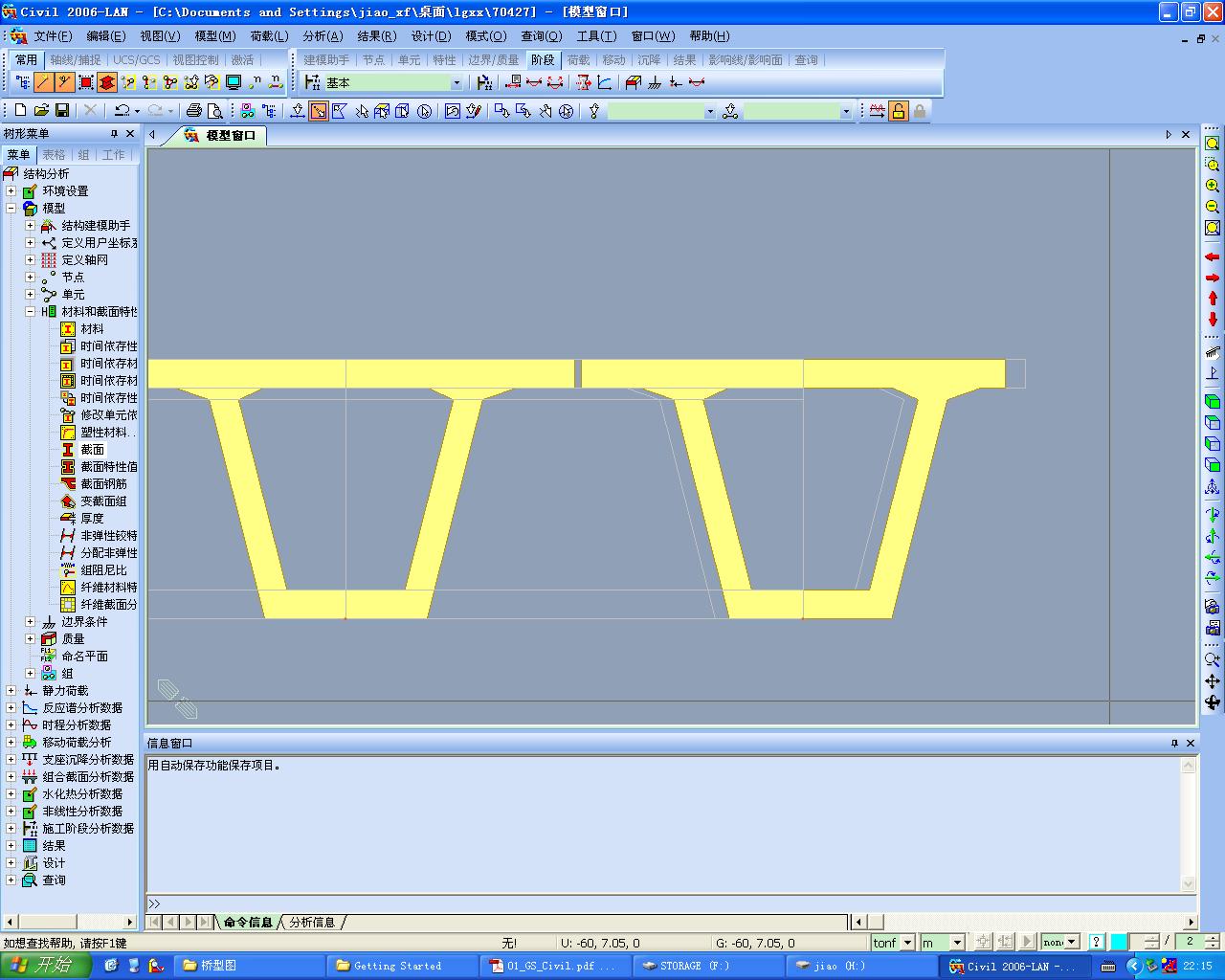The image size is (1225, 980).
Task: Open the 结果(R) menu
Action: (376, 36)
